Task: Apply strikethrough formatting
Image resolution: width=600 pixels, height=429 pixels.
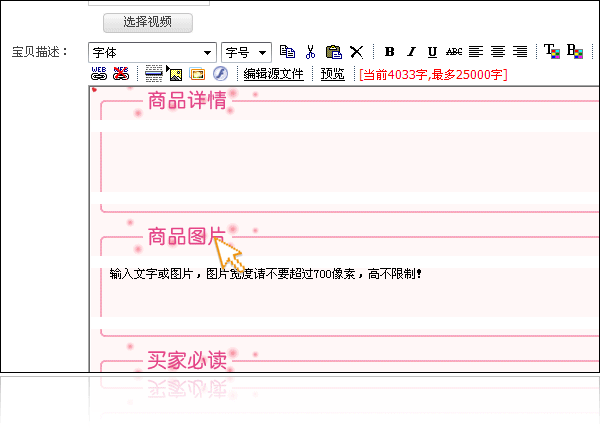Action: pos(454,52)
